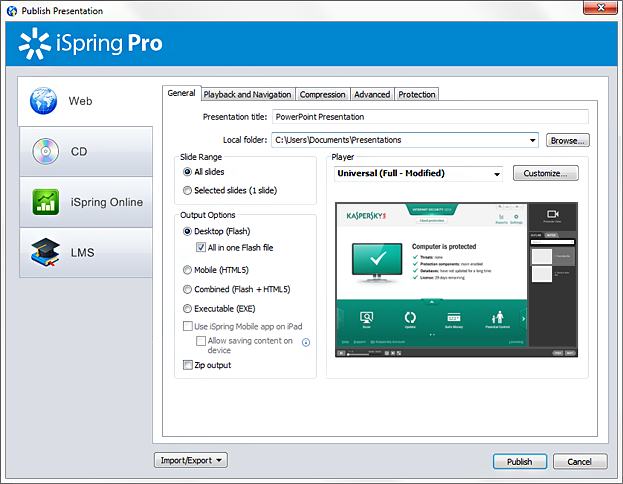The height and width of the screenshot is (484, 623).
Task: Select the Selected slides (1 slide) option
Action: pos(187,190)
